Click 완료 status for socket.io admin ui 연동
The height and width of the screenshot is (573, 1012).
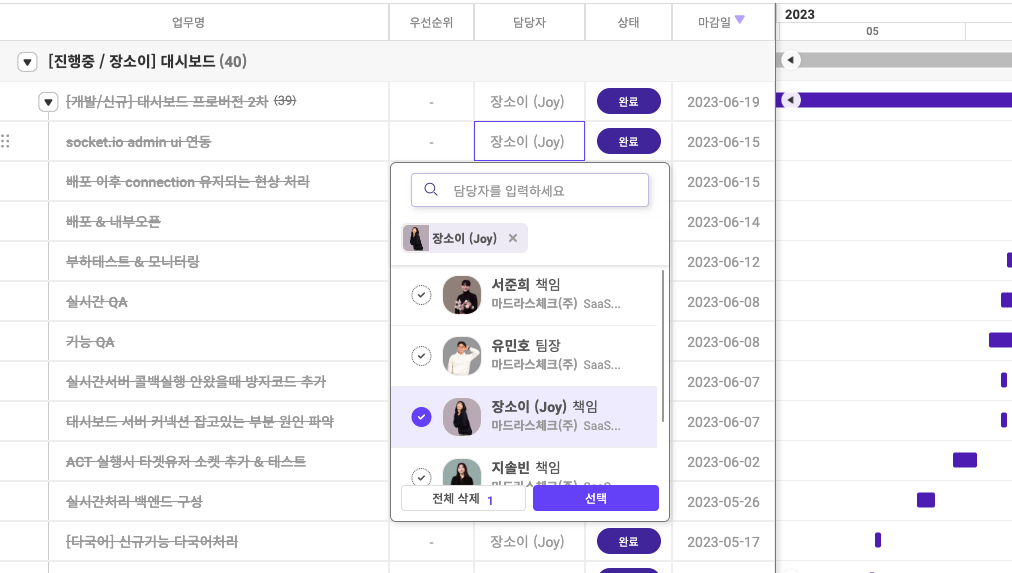coord(629,141)
